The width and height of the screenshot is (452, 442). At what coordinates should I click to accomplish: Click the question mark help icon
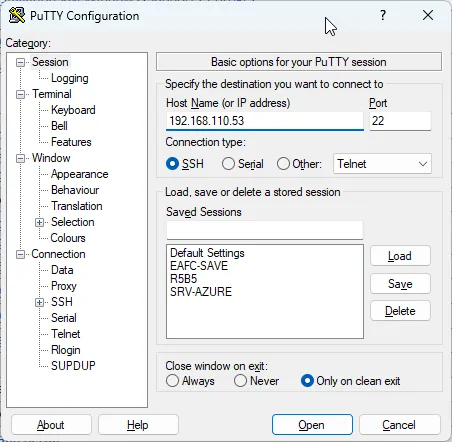pyautogui.click(x=383, y=15)
